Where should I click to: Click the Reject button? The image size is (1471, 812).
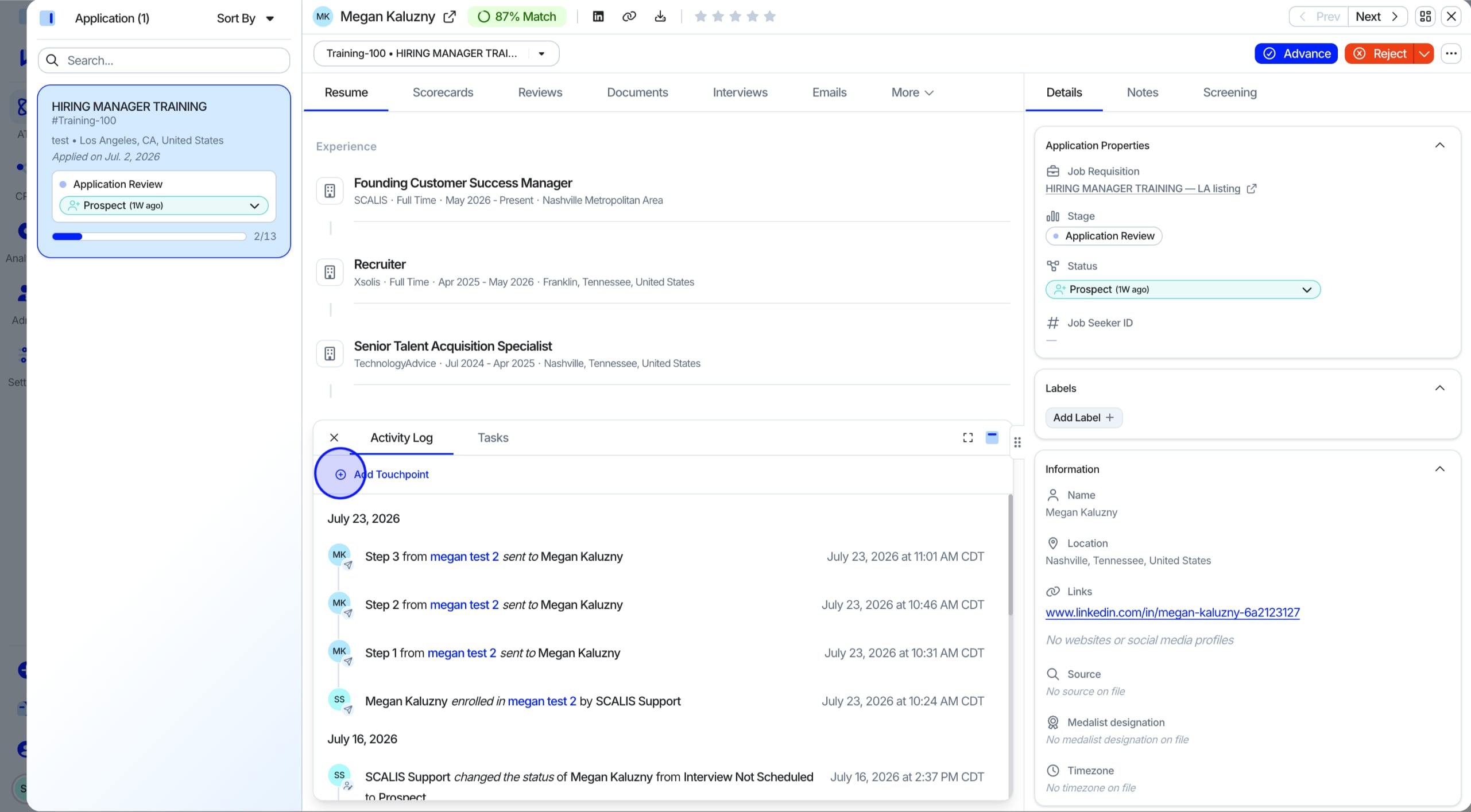click(x=1379, y=53)
